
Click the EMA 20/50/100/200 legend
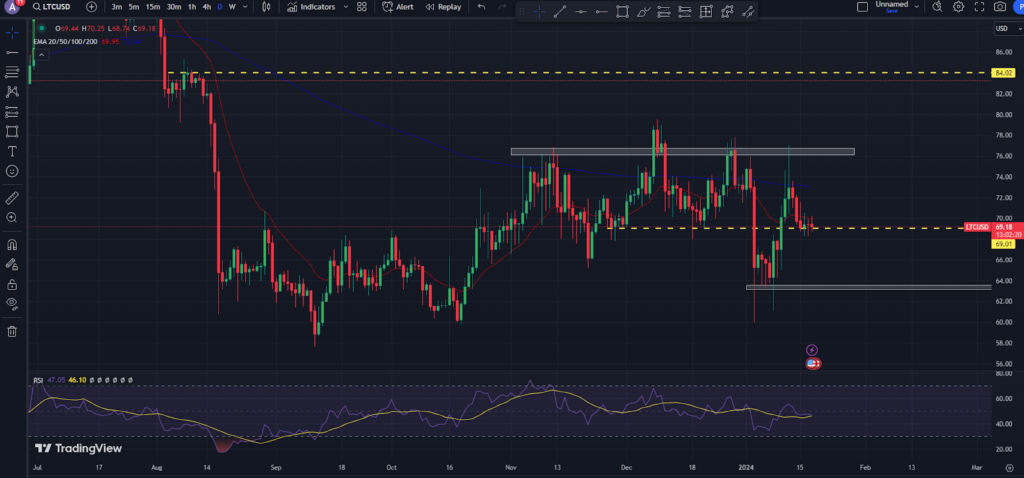point(66,42)
